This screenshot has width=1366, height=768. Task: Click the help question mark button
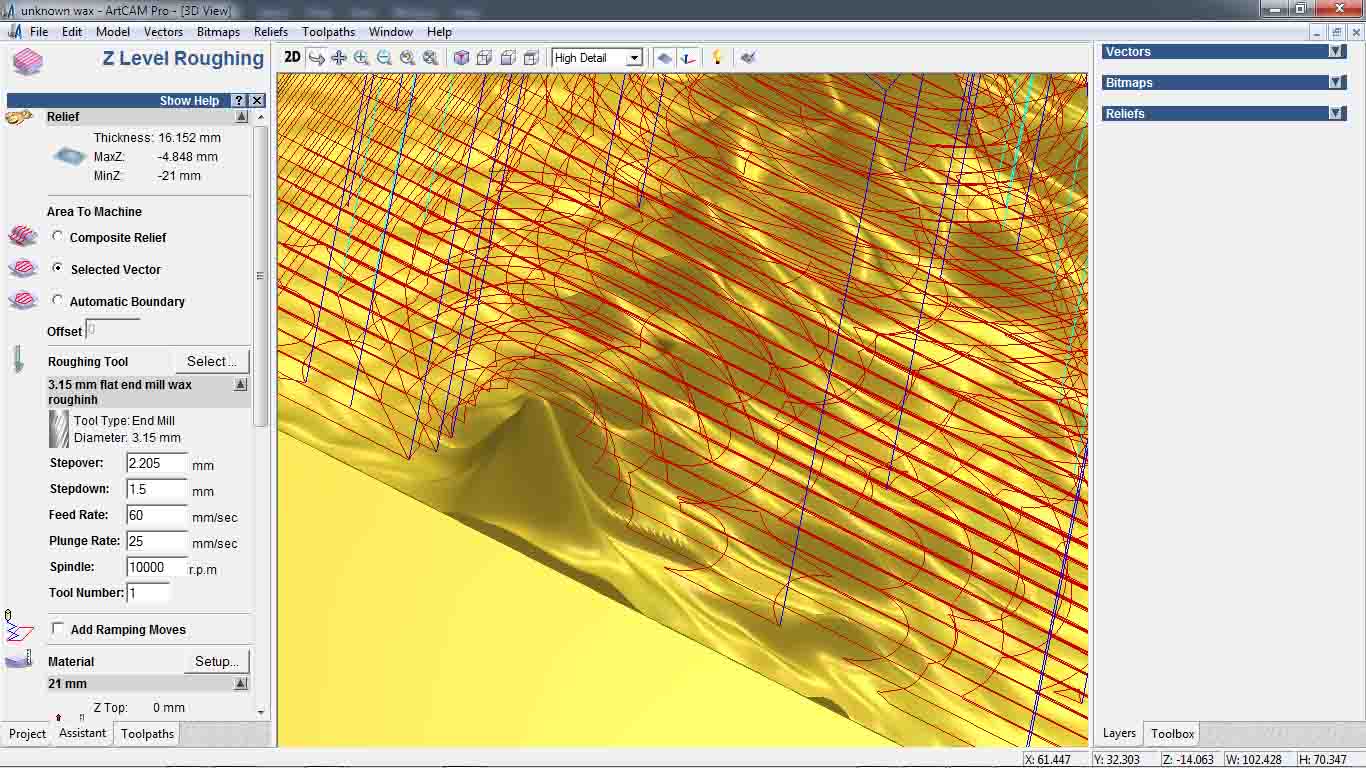pos(238,100)
